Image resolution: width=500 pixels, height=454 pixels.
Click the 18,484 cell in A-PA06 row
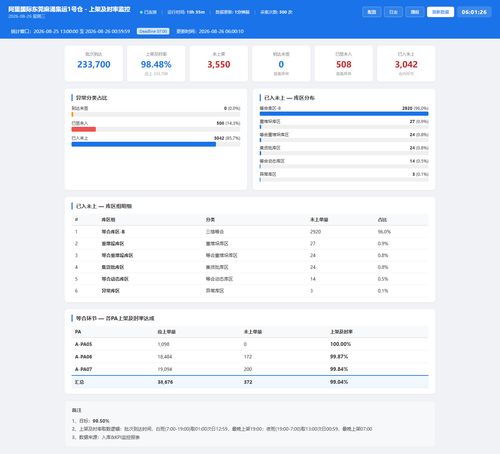[165, 357]
